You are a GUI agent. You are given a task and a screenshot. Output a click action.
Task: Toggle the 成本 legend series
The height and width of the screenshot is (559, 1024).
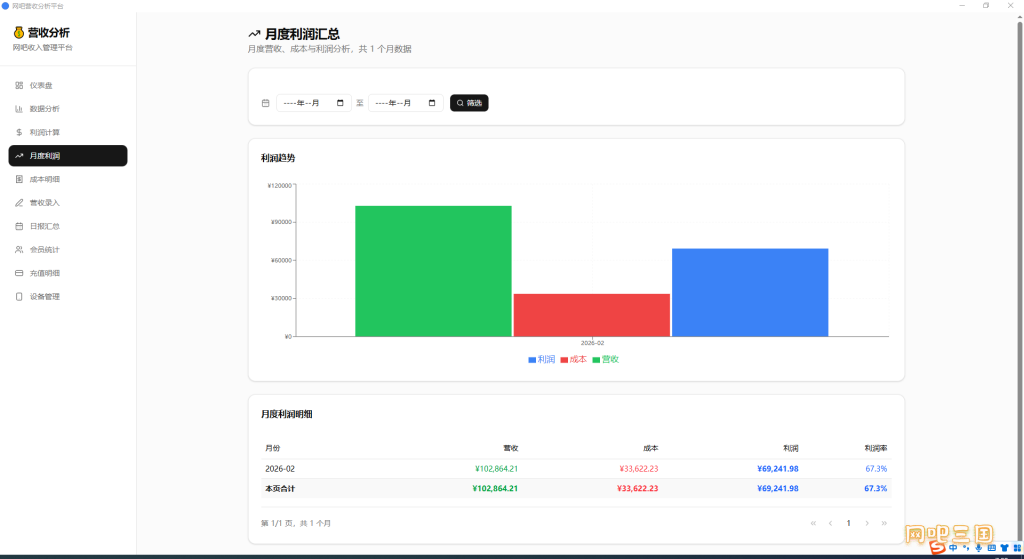tap(573, 359)
